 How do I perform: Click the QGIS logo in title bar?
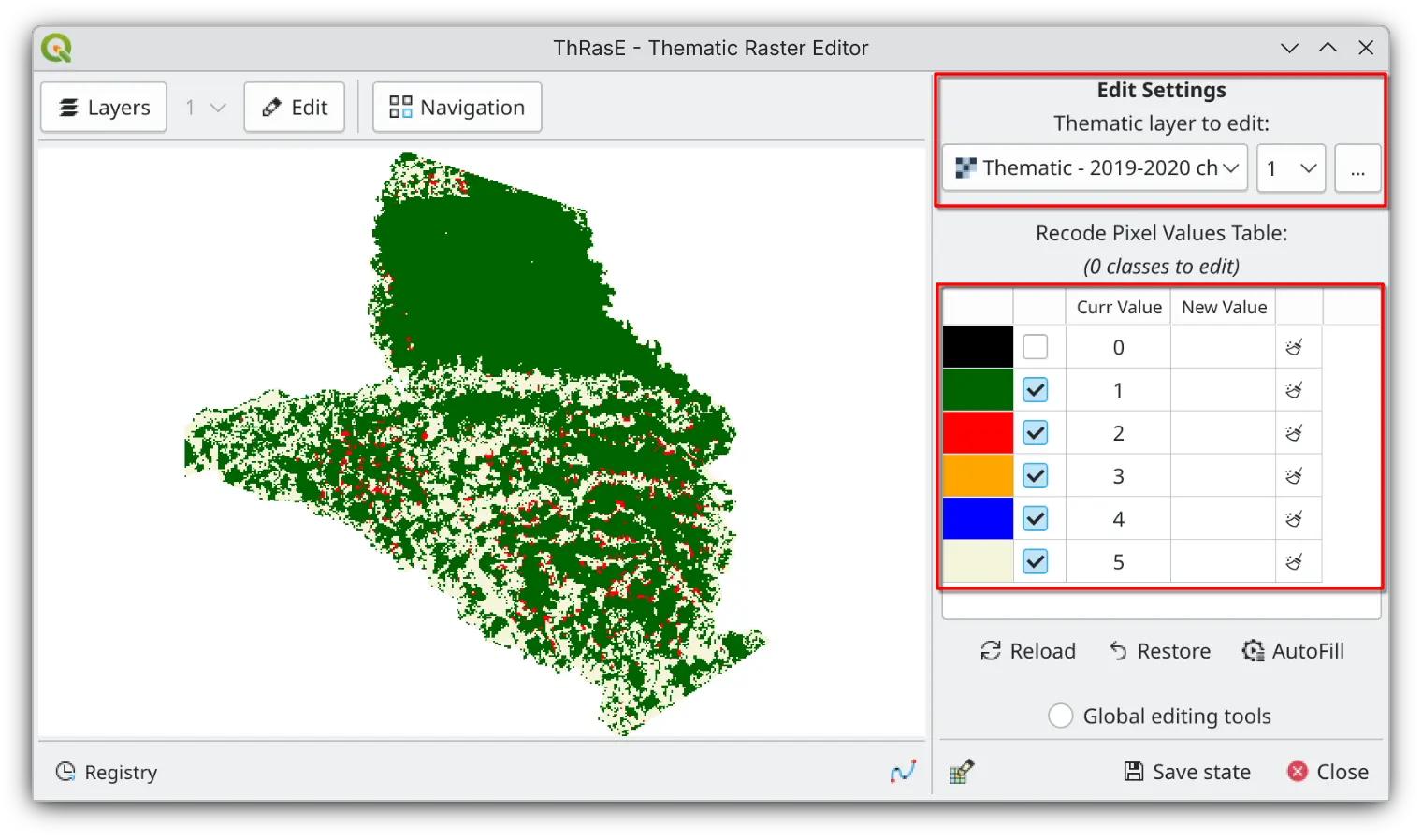pyautogui.click(x=57, y=49)
